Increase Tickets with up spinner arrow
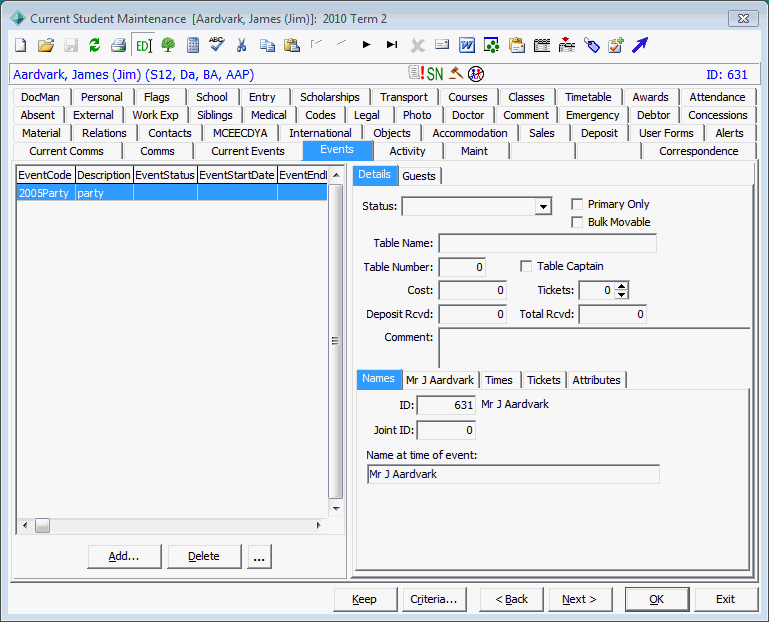The width and height of the screenshot is (769, 622). coord(622,286)
